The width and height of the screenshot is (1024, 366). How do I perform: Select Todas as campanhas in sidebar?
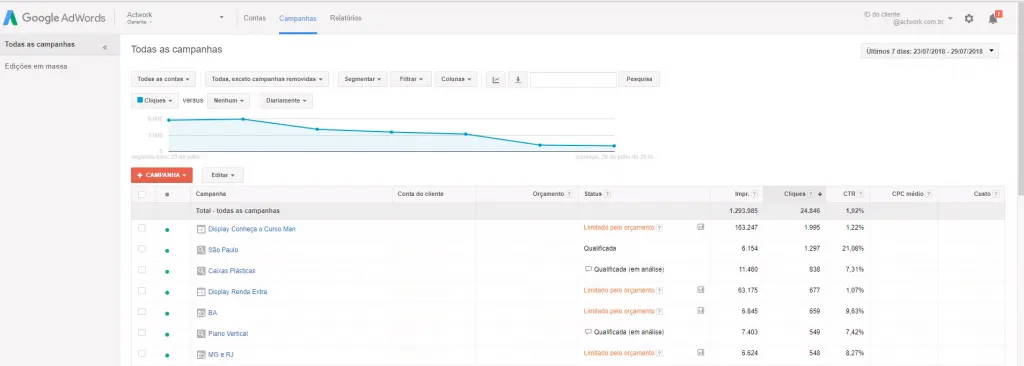coord(40,44)
